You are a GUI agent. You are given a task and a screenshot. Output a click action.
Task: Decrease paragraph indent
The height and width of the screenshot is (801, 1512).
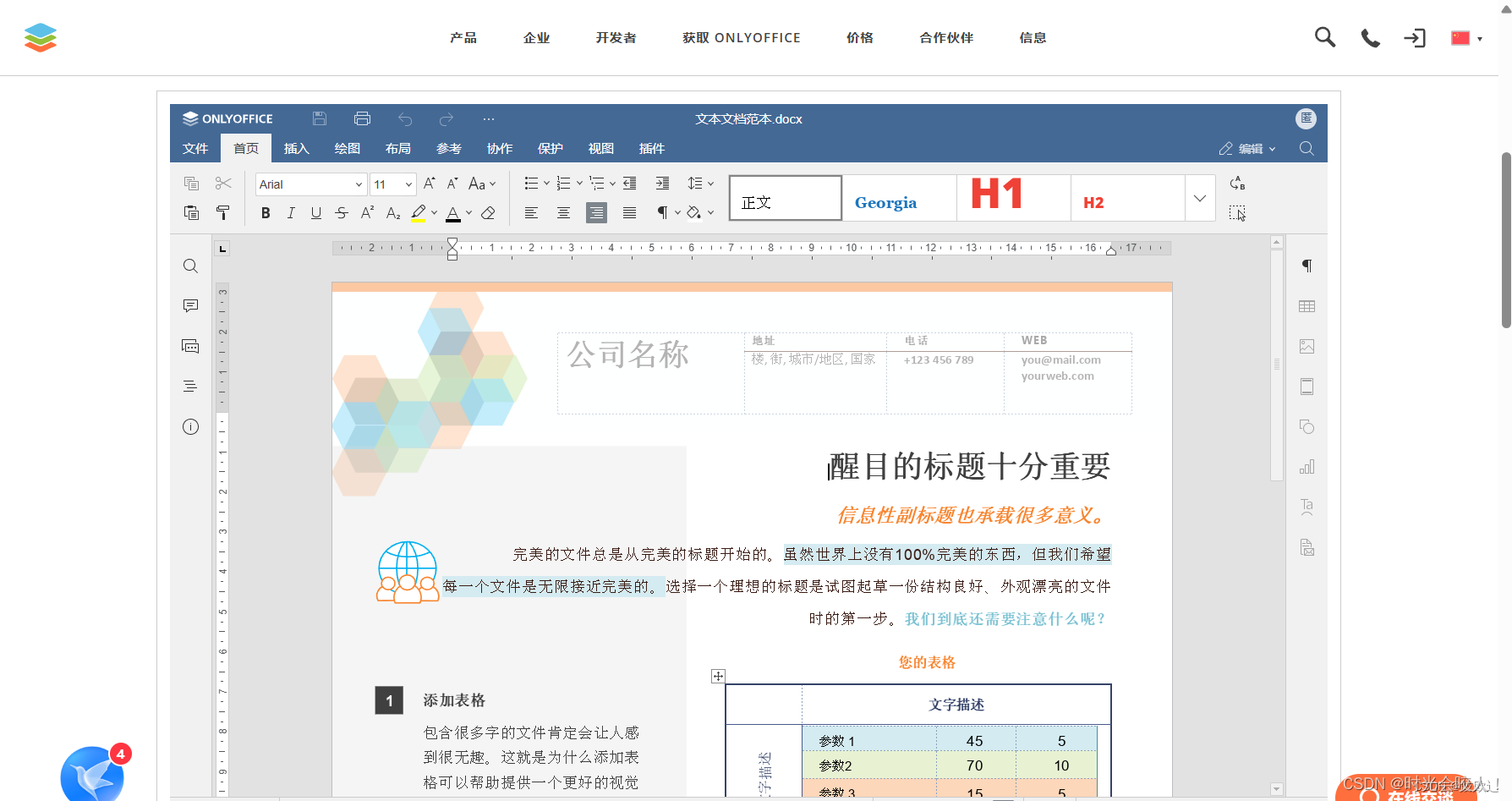[x=630, y=184]
